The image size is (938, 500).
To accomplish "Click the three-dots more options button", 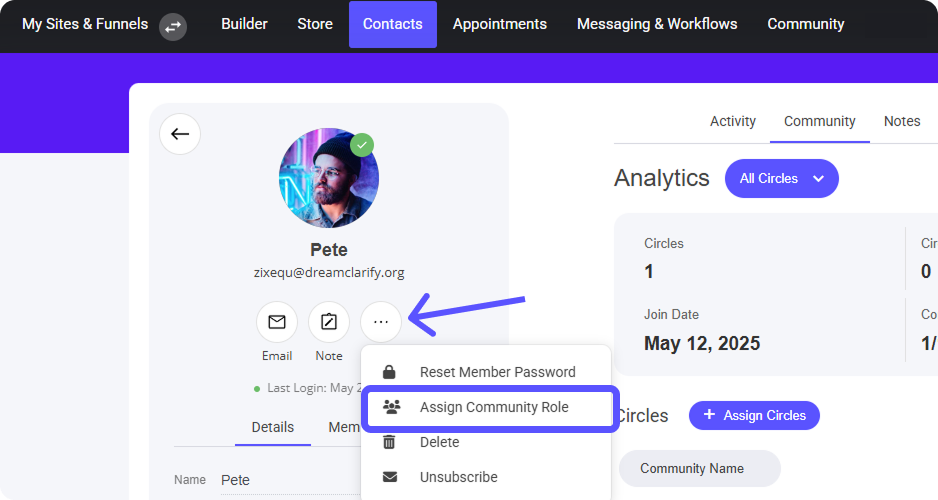I will (381, 322).
